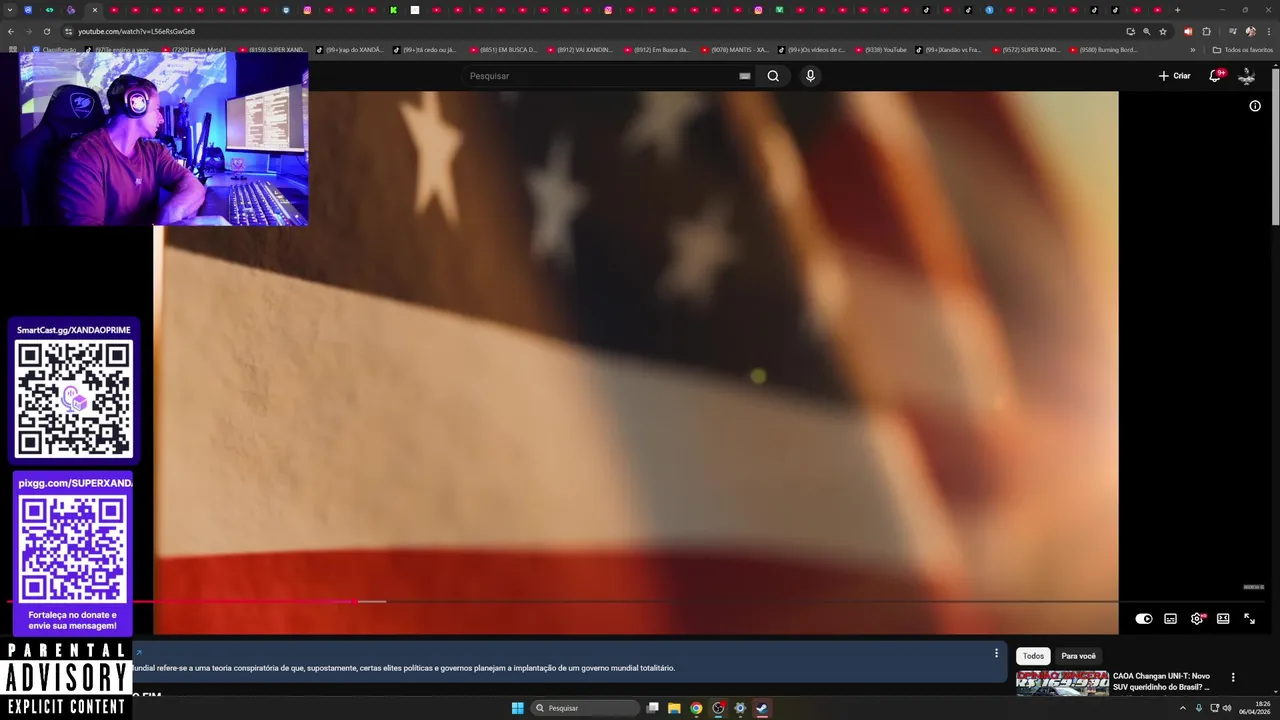Open File Explorer from the taskbar

tap(674, 708)
